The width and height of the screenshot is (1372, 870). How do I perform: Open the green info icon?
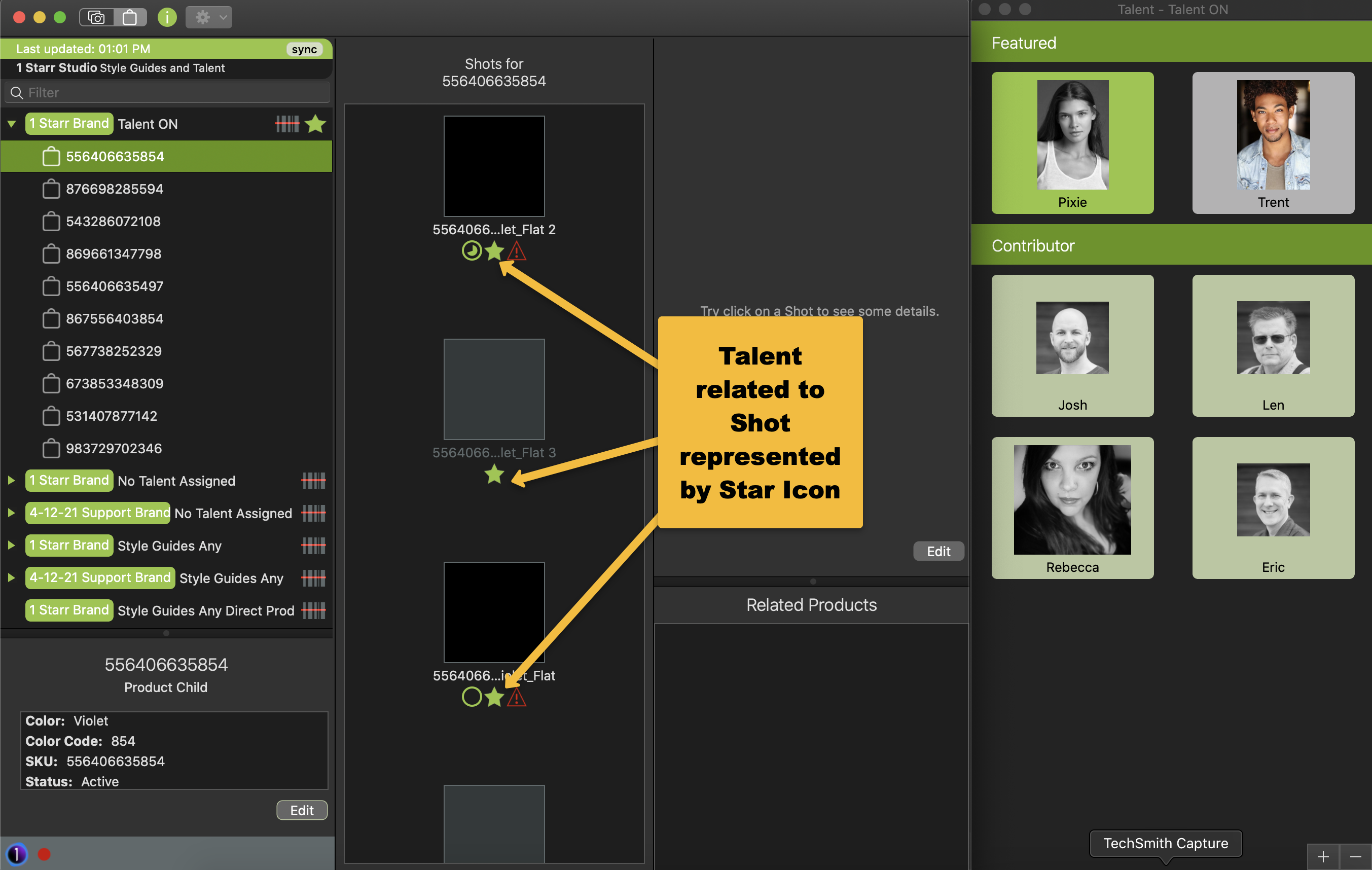coord(167,17)
